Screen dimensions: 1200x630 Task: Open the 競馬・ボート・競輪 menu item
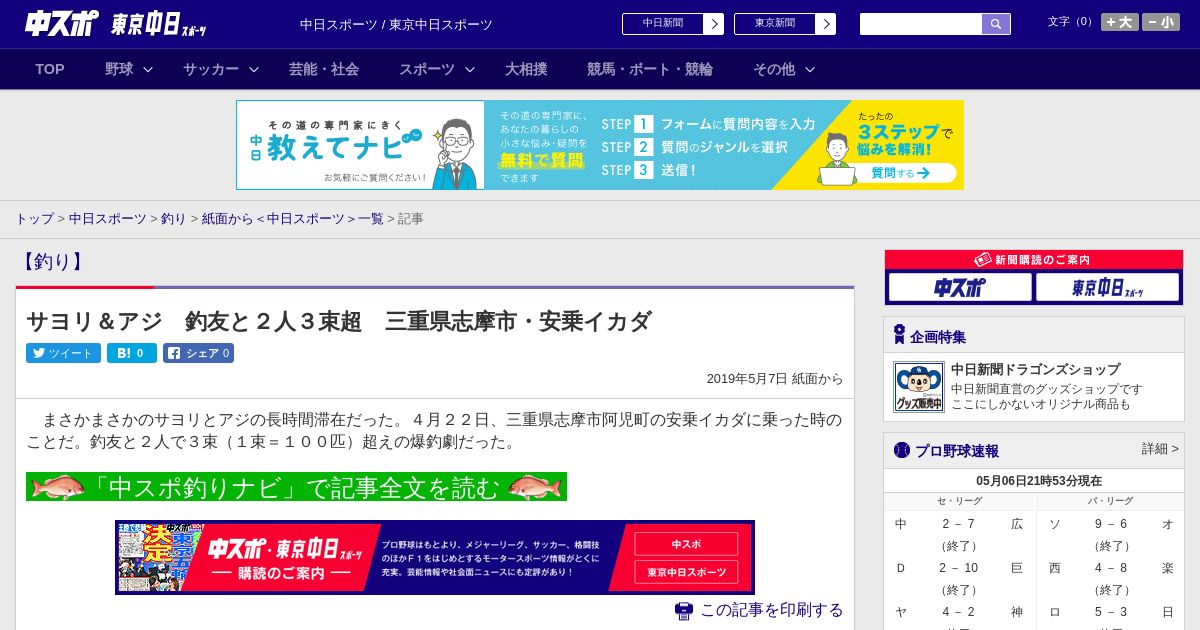650,69
